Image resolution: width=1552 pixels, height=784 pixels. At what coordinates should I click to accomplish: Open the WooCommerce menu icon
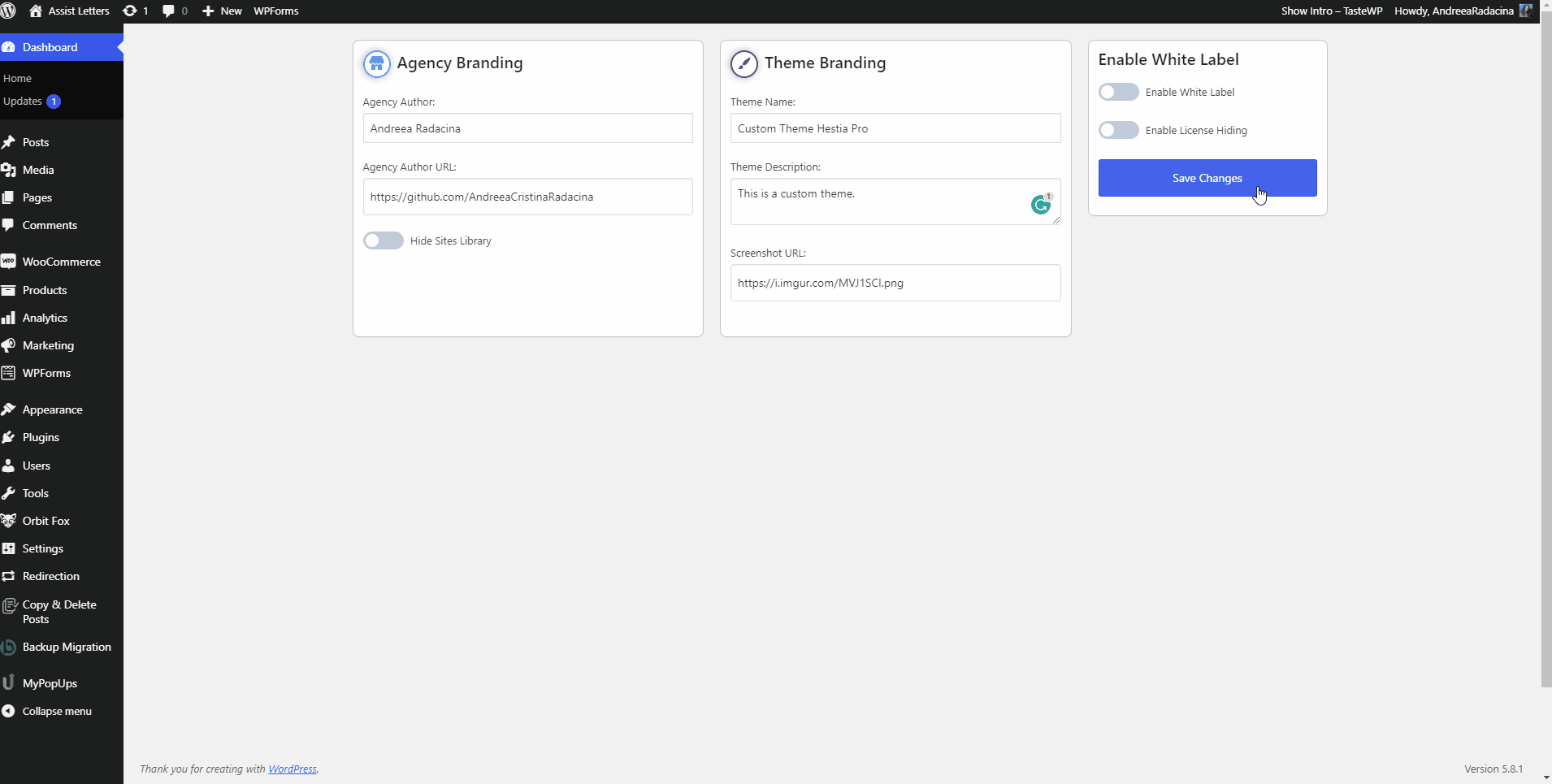9,262
